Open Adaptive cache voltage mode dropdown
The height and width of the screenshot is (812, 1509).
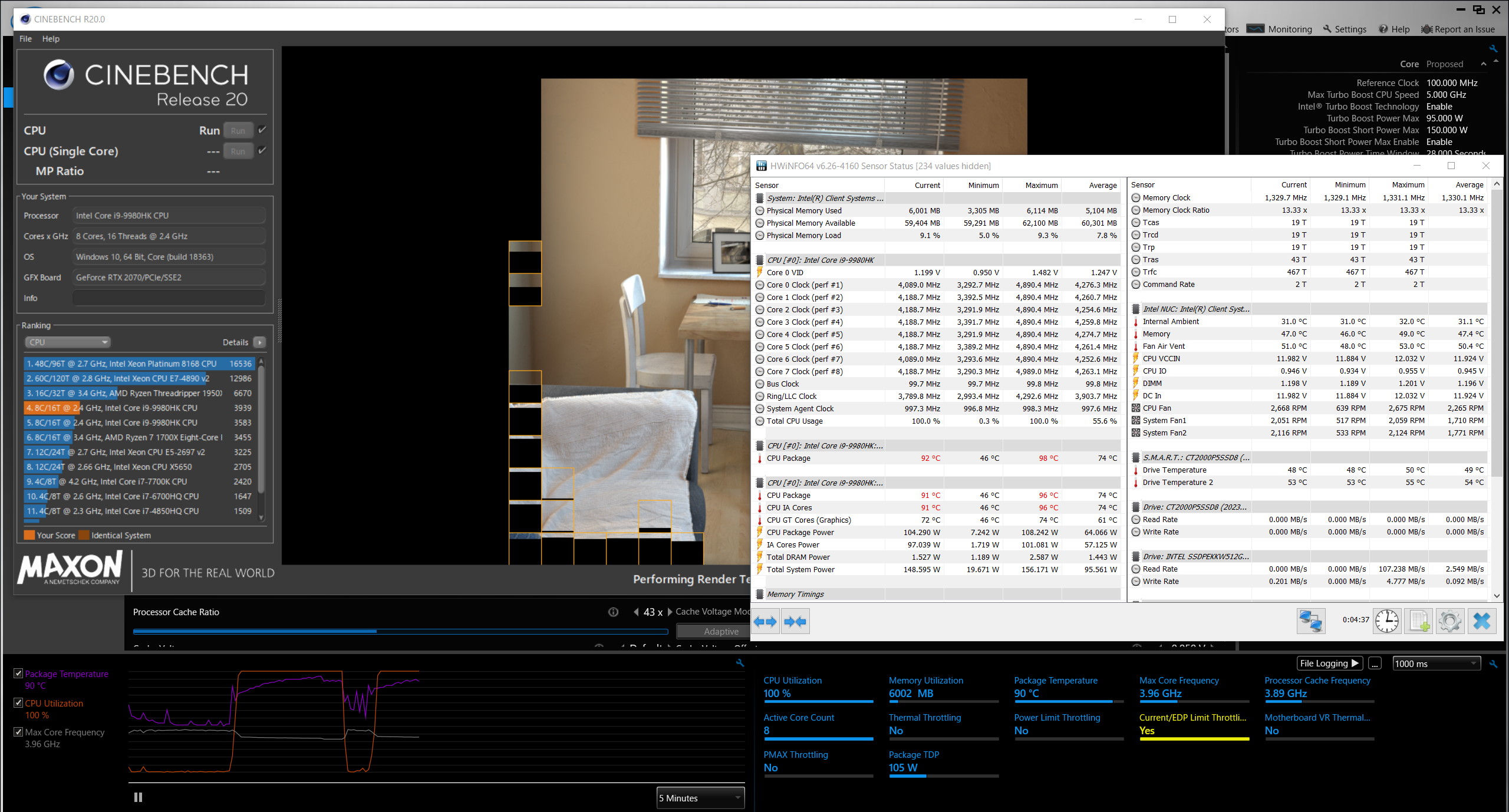tap(713, 631)
